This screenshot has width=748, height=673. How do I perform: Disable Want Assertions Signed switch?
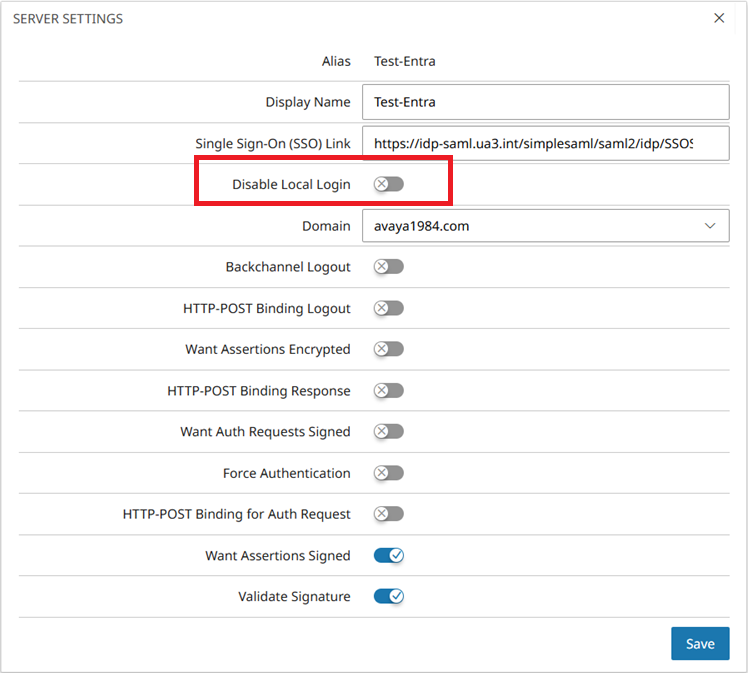tap(388, 555)
